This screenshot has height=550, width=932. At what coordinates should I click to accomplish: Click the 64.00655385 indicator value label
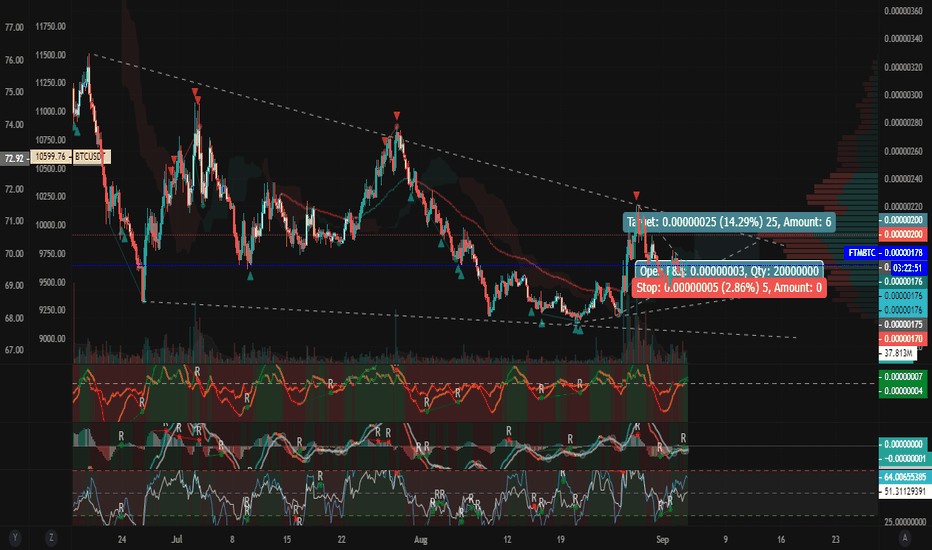click(x=904, y=477)
